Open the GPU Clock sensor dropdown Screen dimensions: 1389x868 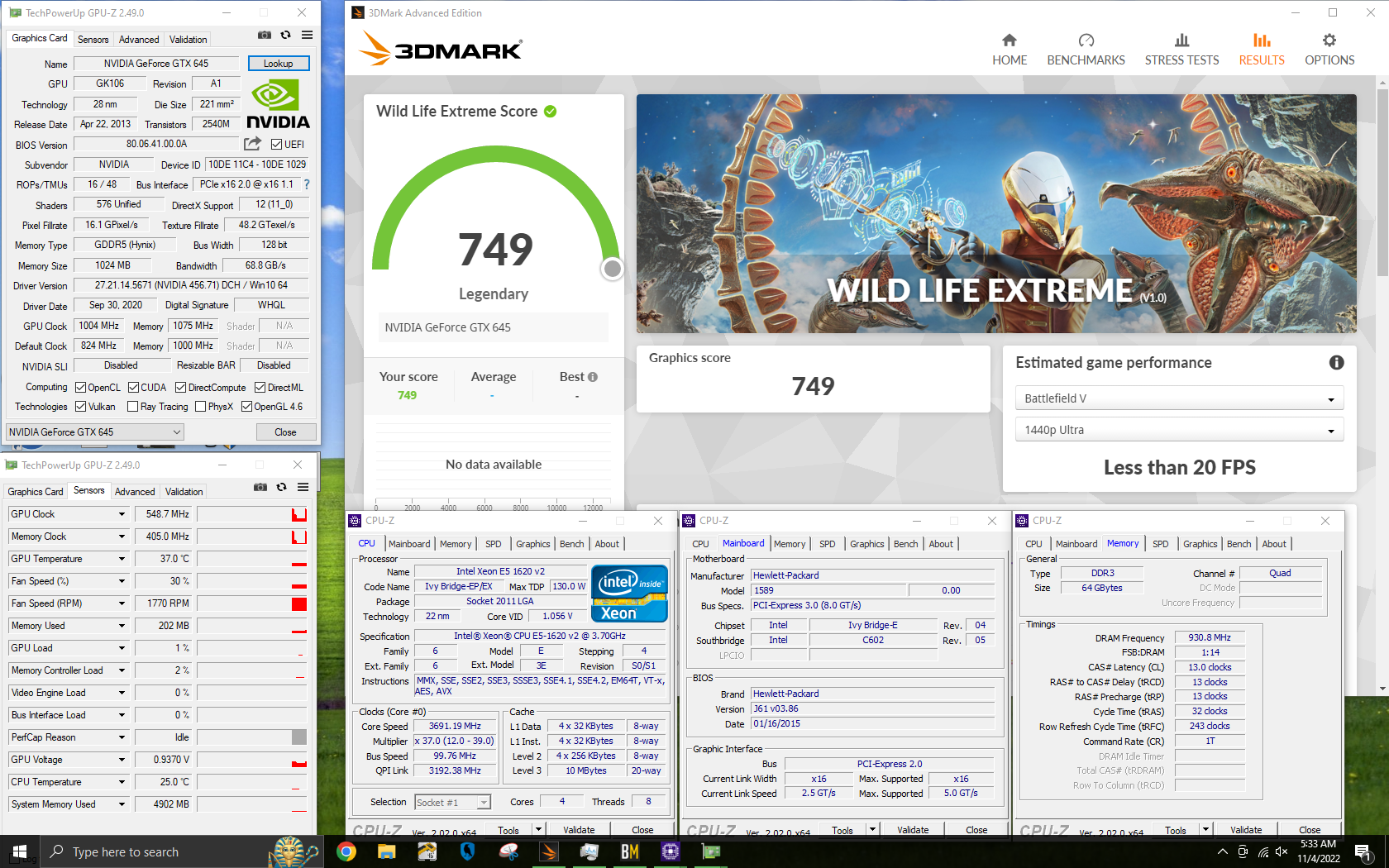(x=122, y=514)
